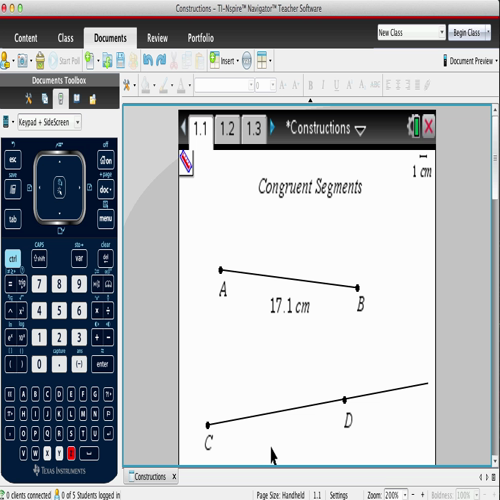Click the Begin Class button
The height and width of the screenshot is (500, 500).
(467, 32)
